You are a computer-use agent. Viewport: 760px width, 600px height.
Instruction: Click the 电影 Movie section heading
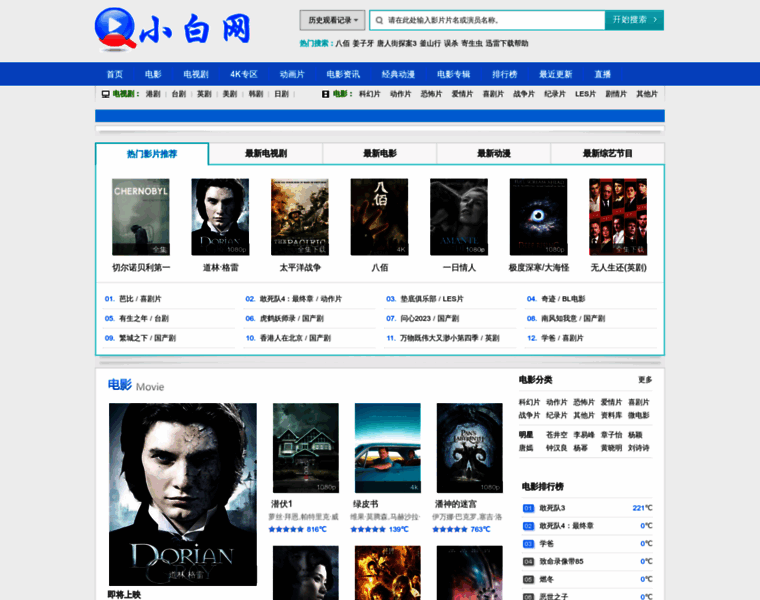[136, 386]
